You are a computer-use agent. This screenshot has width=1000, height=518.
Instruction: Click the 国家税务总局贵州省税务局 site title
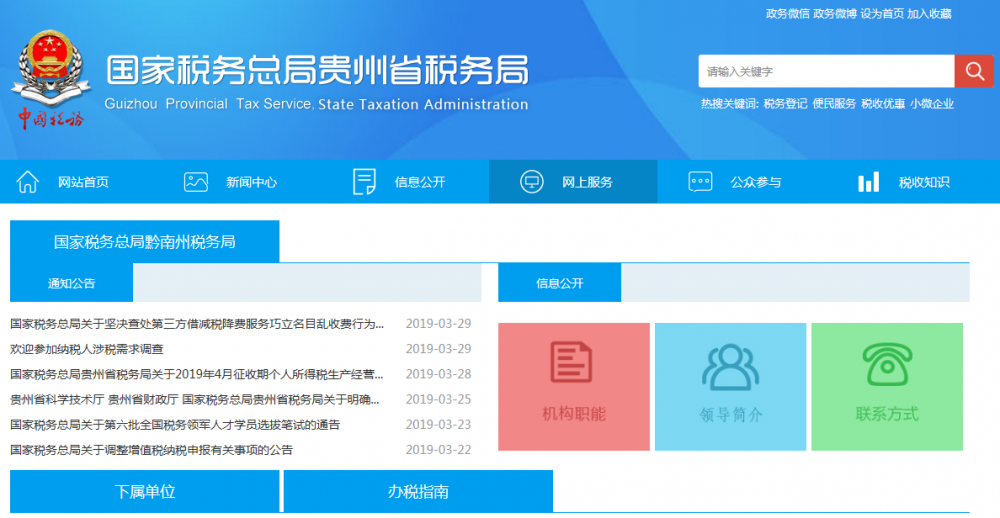pyautogui.click(x=317, y=70)
